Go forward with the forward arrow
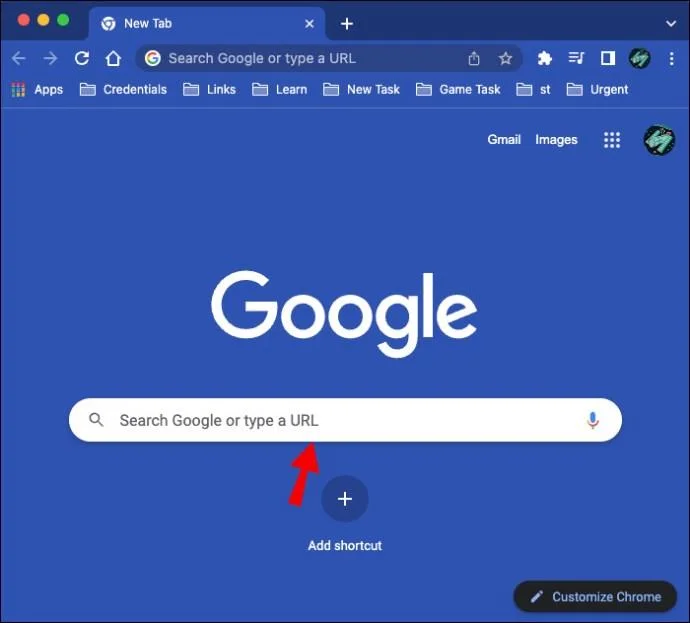 click(50, 58)
